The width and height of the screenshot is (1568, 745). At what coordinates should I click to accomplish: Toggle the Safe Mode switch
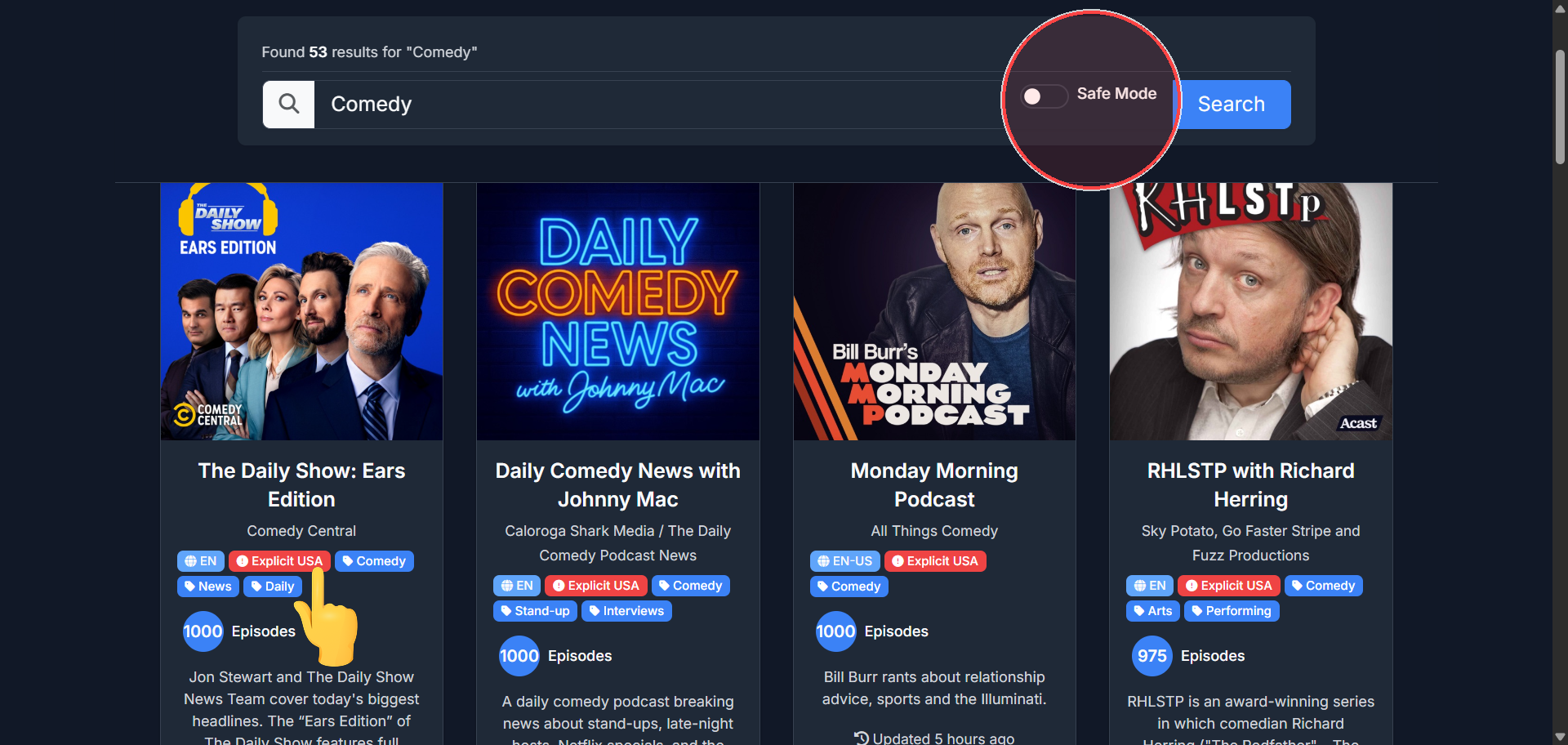pyautogui.click(x=1043, y=96)
